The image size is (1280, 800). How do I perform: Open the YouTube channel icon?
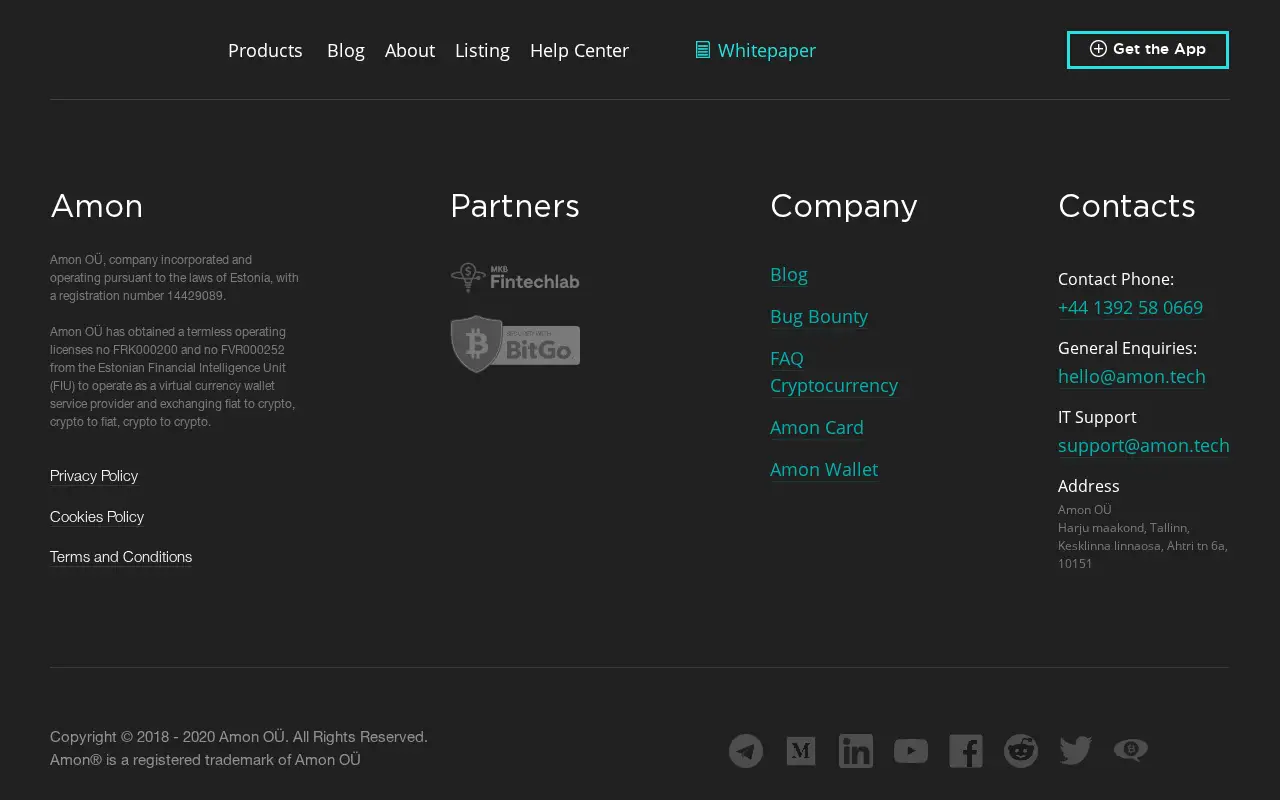click(911, 751)
